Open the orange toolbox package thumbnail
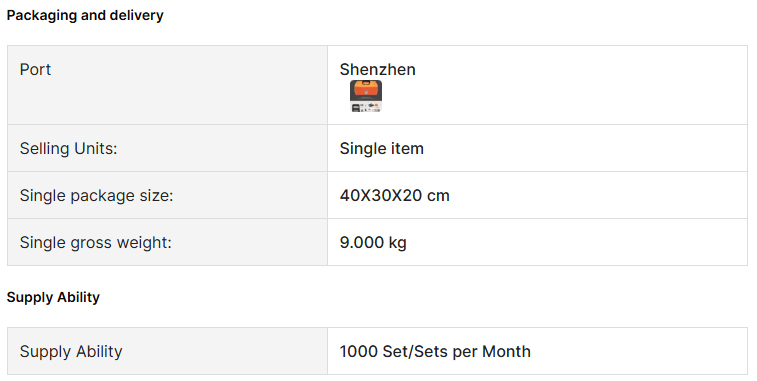This screenshot has width=757, height=381. click(366, 96)
